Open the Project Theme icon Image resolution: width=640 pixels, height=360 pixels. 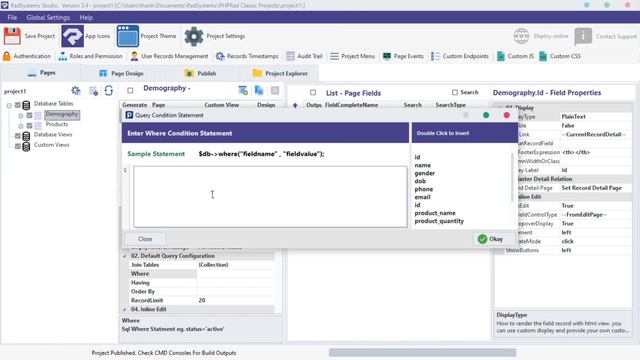pos(127,36)
